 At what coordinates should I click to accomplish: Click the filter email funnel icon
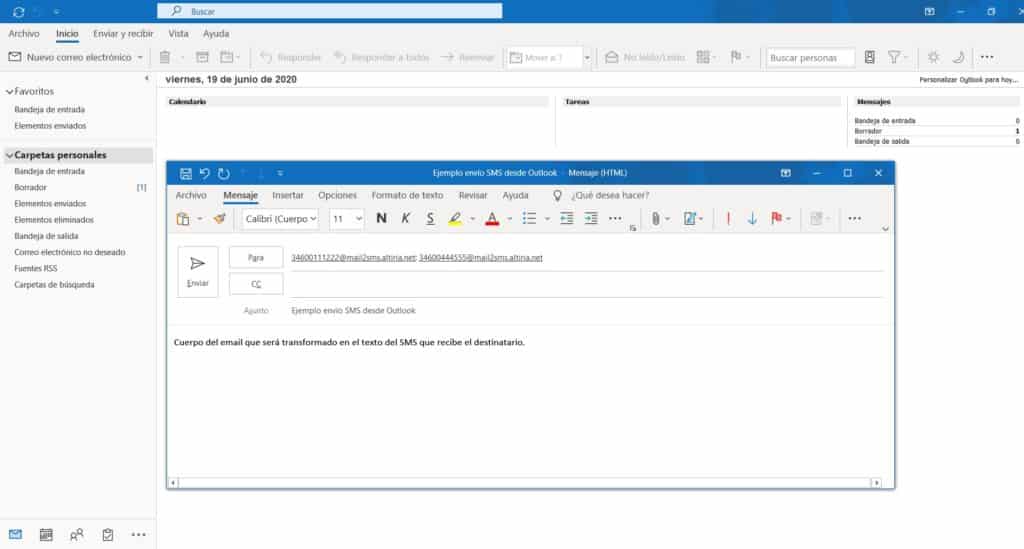coord(893,57)
